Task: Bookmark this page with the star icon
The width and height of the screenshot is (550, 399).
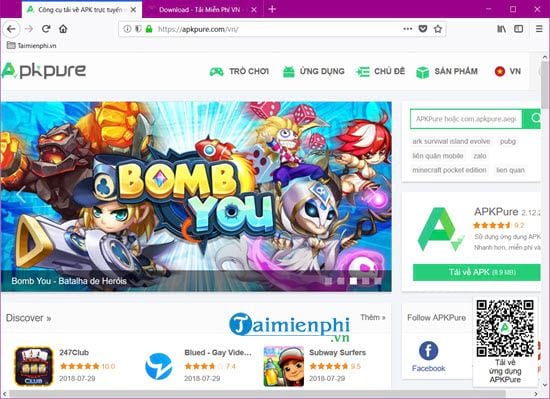Action: [x=438, y=29]
